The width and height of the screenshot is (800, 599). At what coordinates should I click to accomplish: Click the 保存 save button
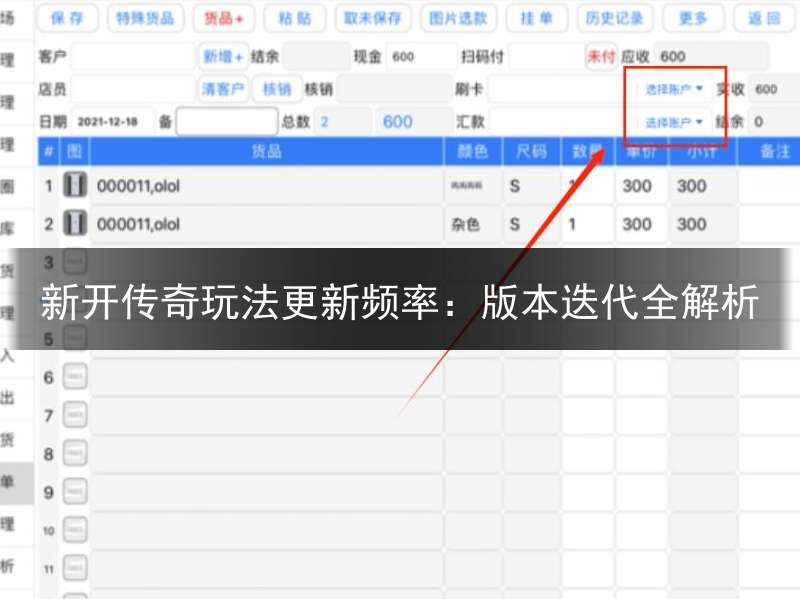tap(67, 17)
